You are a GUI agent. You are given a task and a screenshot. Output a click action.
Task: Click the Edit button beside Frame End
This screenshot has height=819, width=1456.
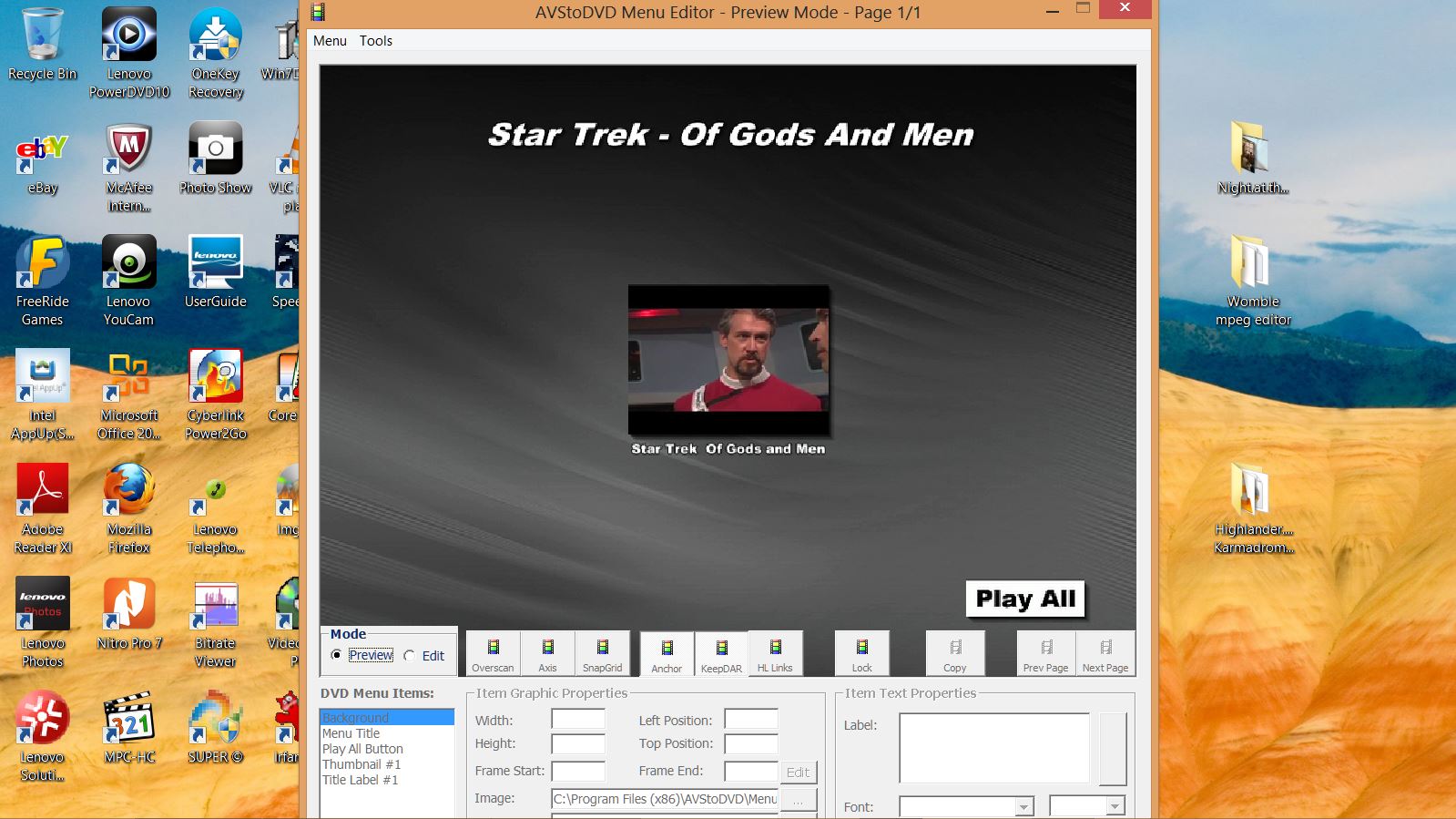pyautogui.click(x=799, y=772)
